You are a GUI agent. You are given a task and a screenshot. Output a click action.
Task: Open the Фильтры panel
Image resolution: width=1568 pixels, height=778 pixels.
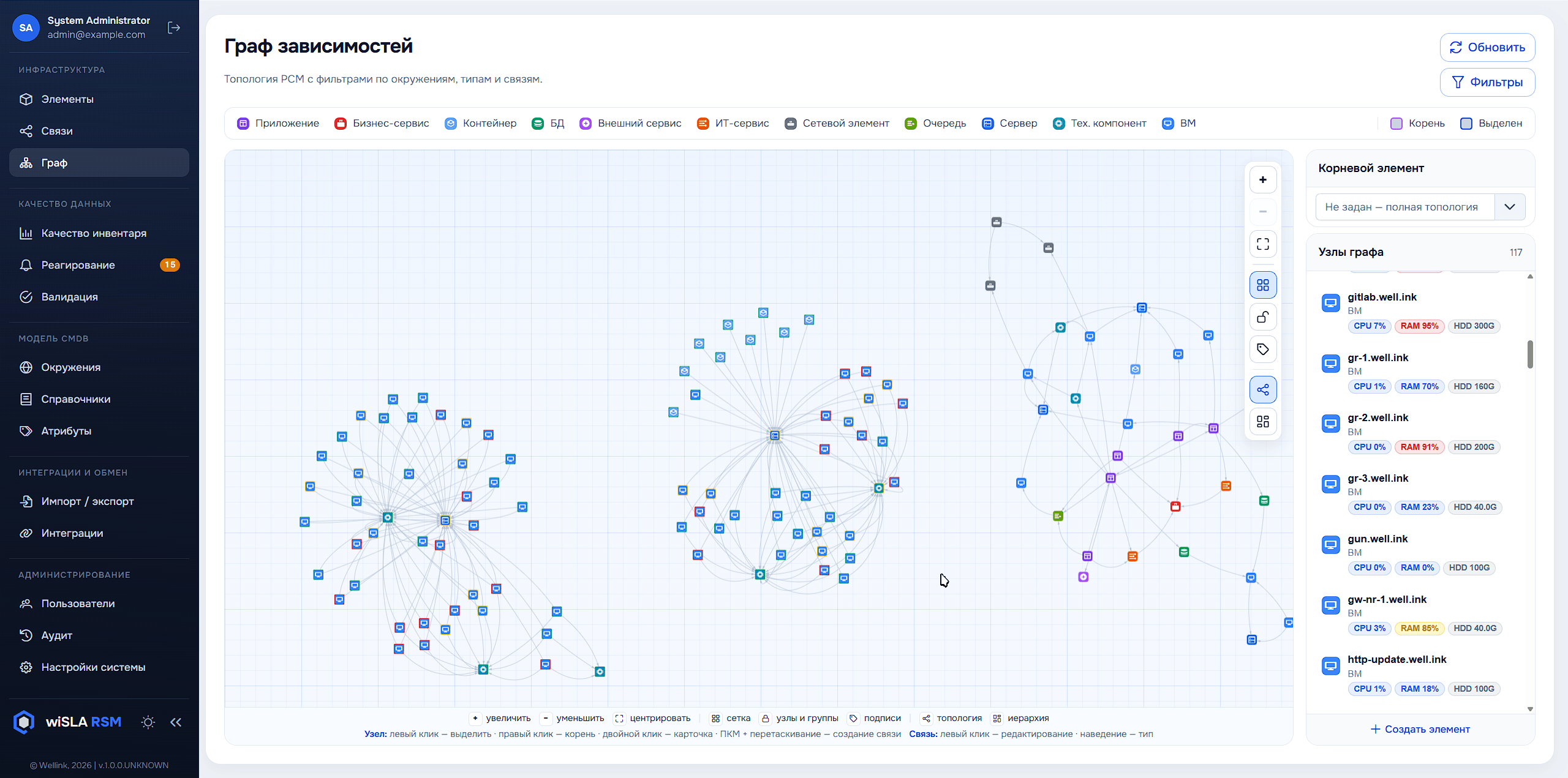pyautogui.click(x=1487, y=82)
